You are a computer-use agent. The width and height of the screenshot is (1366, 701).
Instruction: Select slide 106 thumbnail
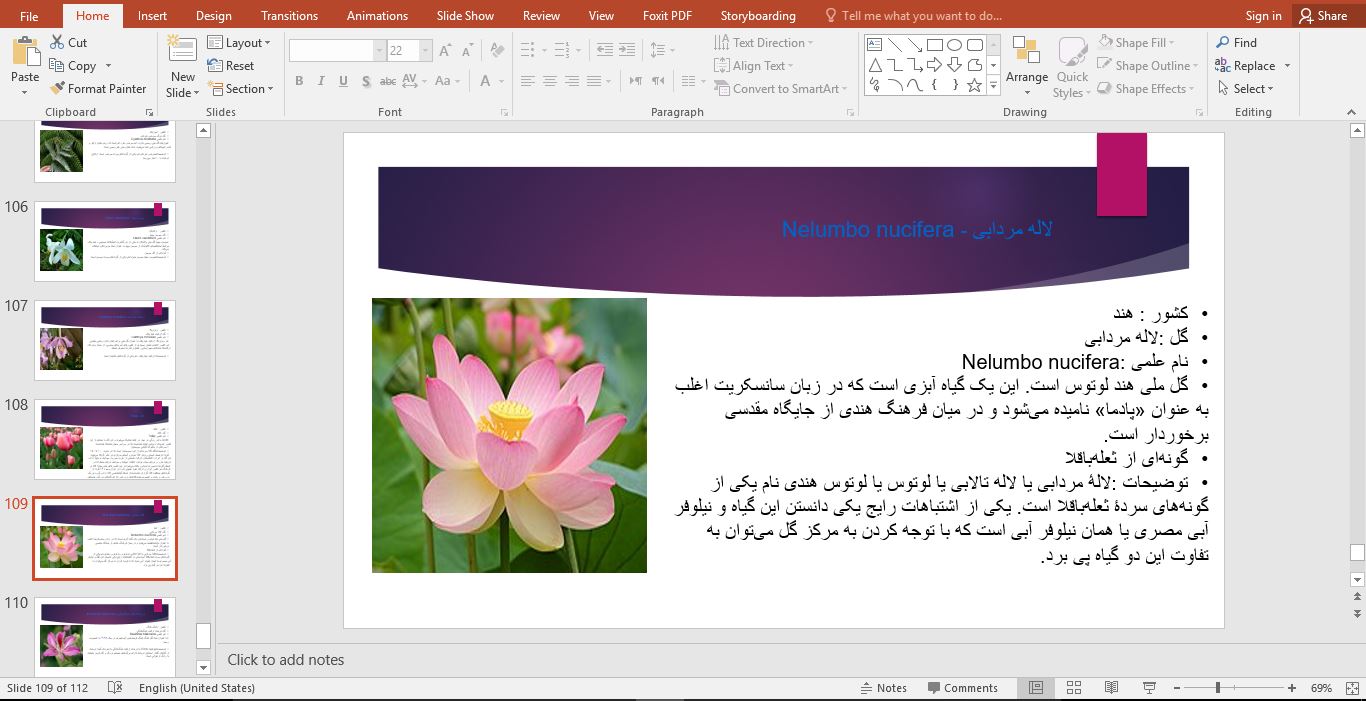[105, 241]
